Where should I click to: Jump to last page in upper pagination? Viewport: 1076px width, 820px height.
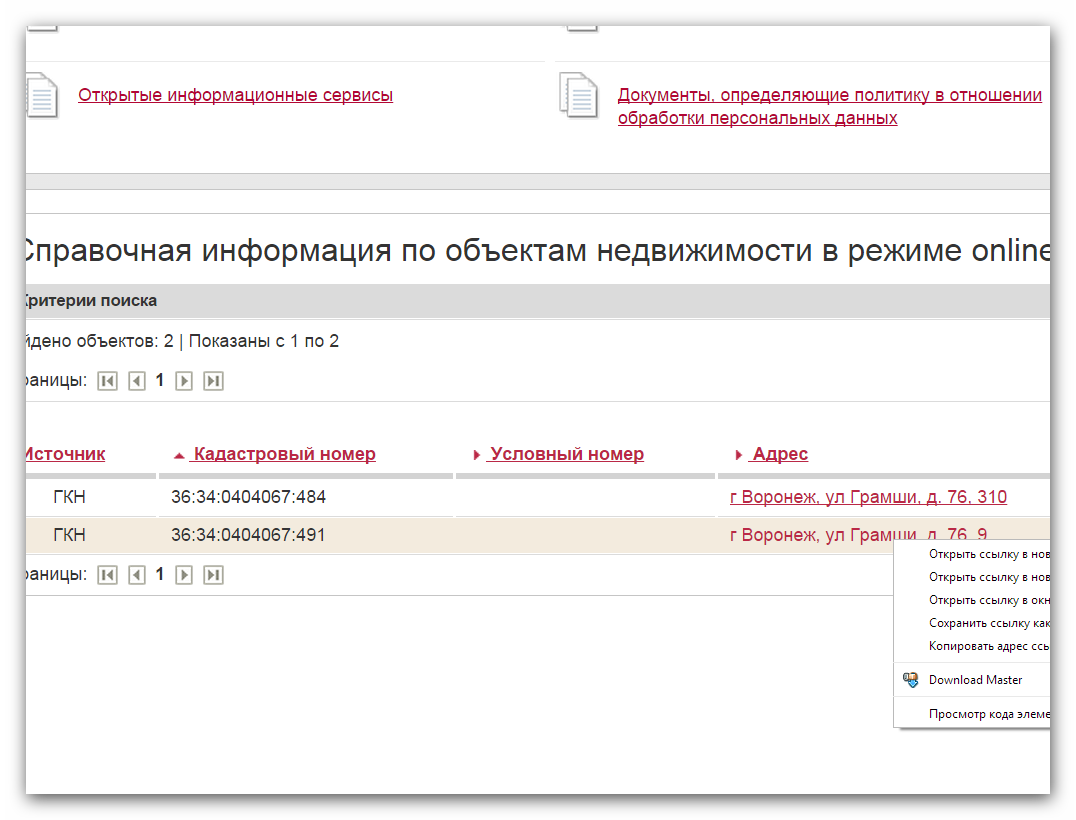pos(213,381)
